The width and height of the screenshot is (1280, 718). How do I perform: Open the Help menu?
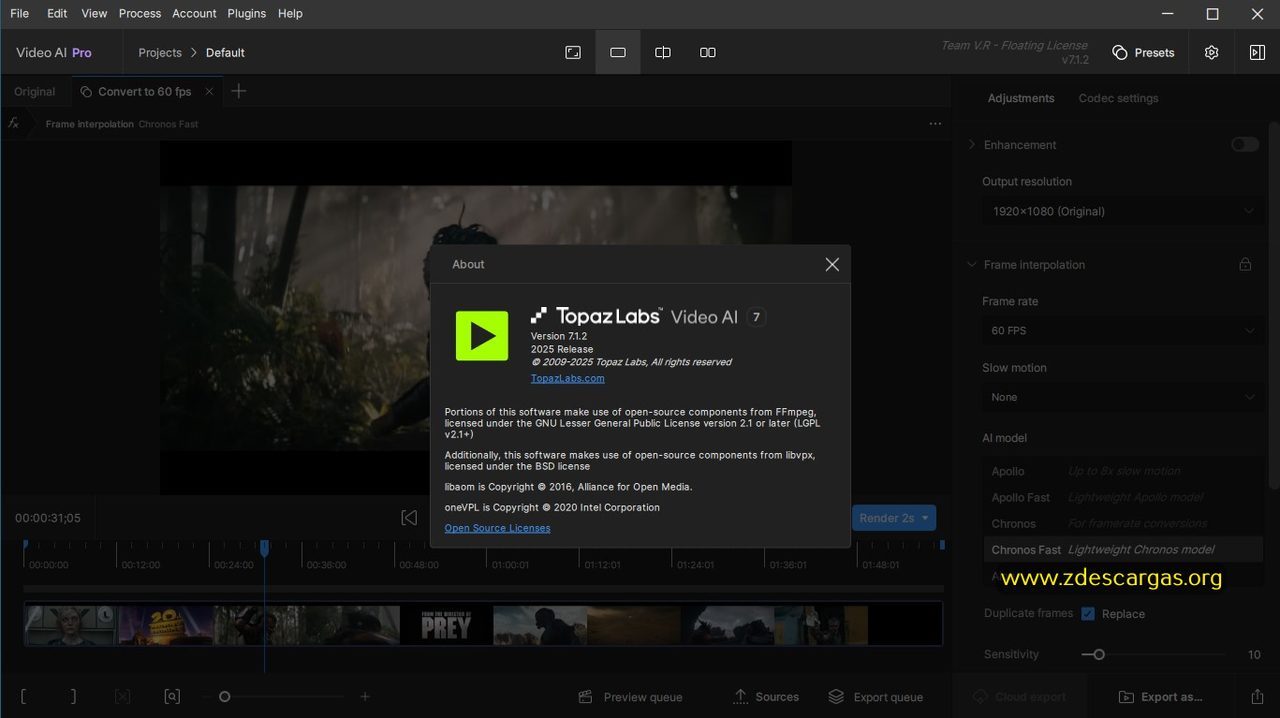click(x=290, y=13)
